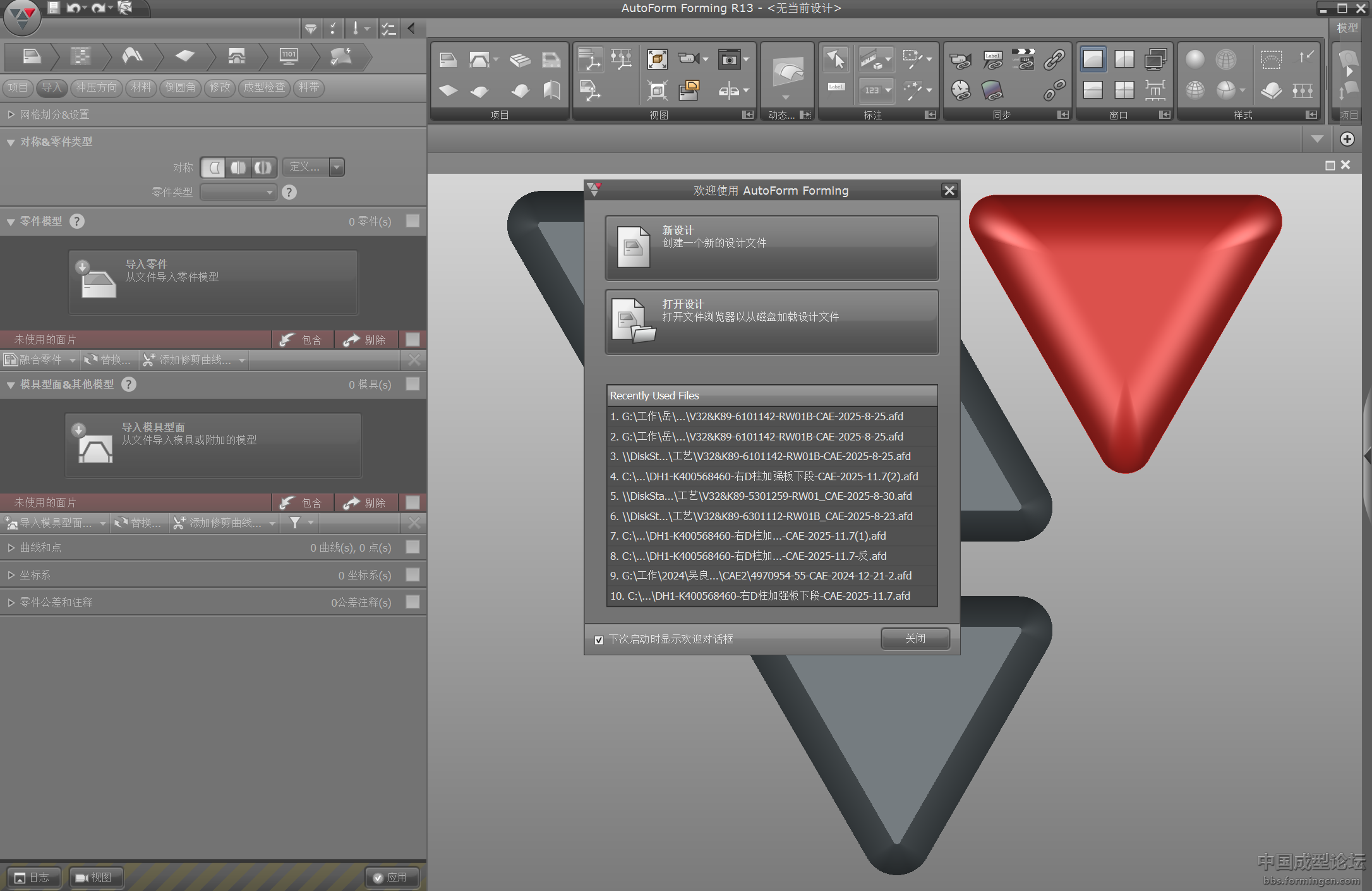The width and height of the screenshot is (1372, 891).
Task: Click the shaded sphere icon in 样式 group
Action: (1194, 59)
